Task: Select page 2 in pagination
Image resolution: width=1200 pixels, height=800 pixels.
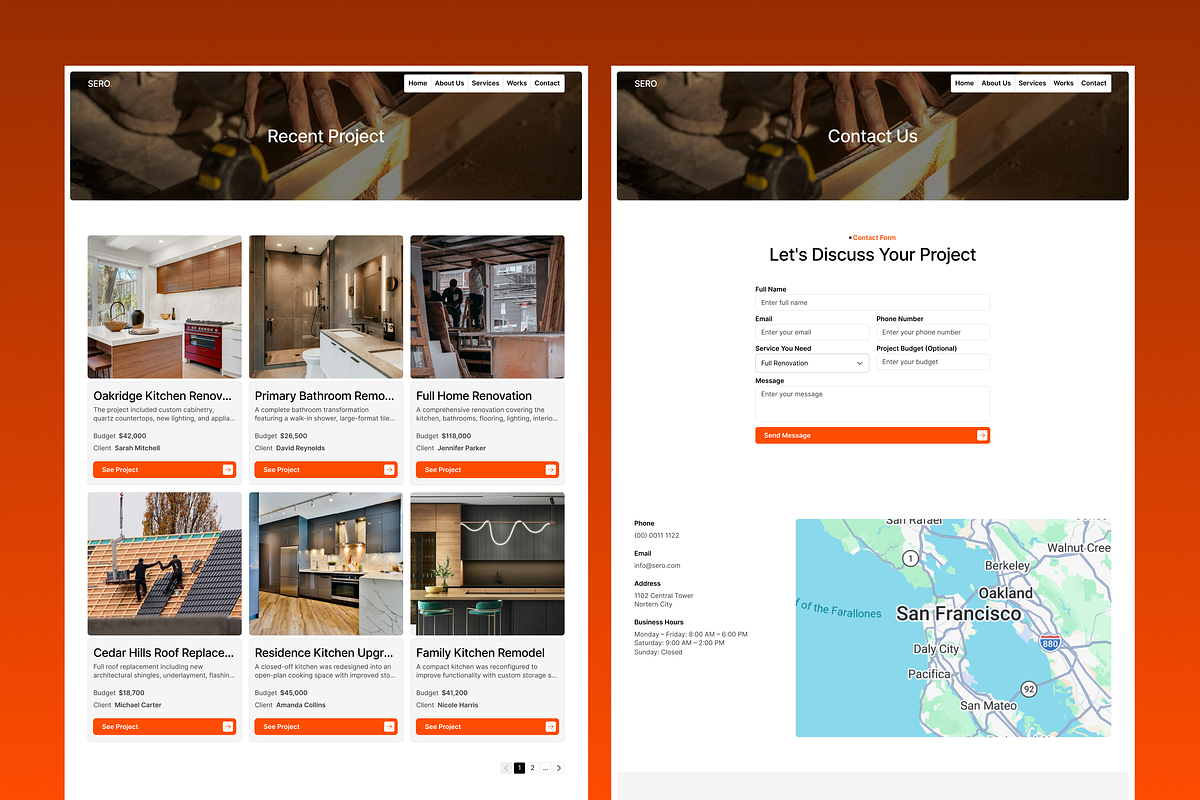Action: (x=532, y=768)
